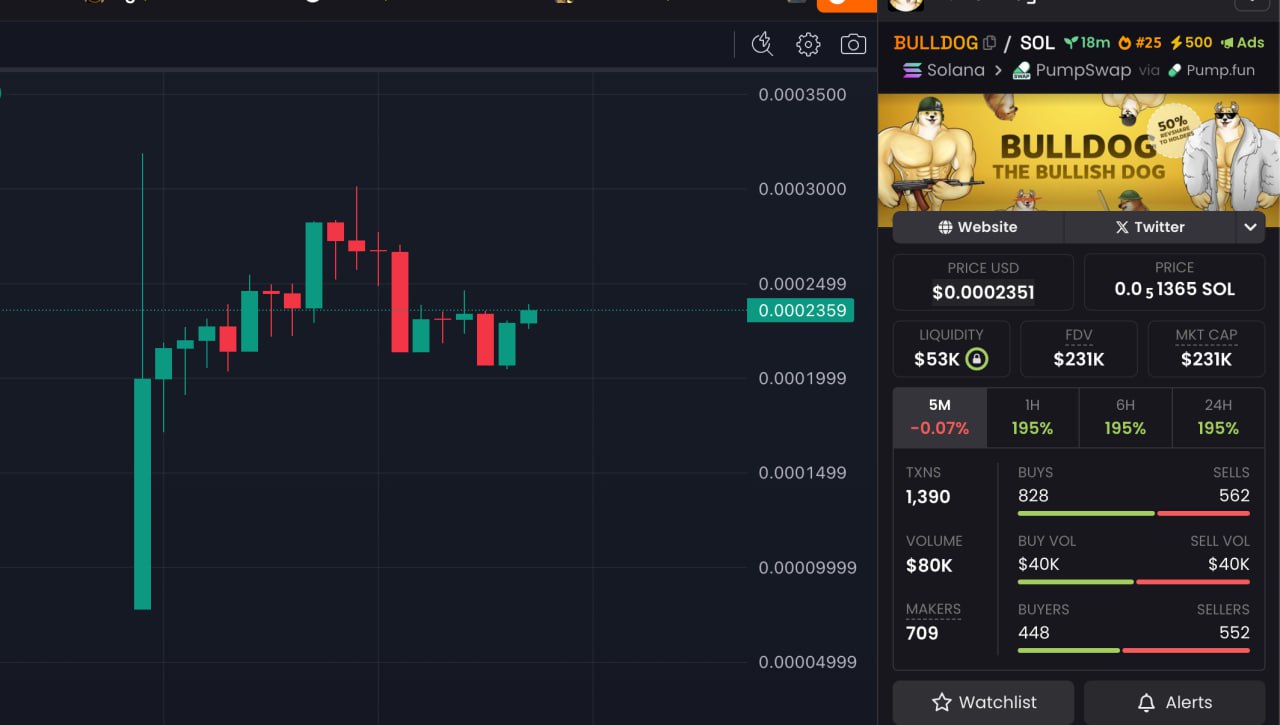Viewport: 1280px width, 725px height.
Task: Take a chart snapshot with the camera icon
Action: [x=853, y=44]
